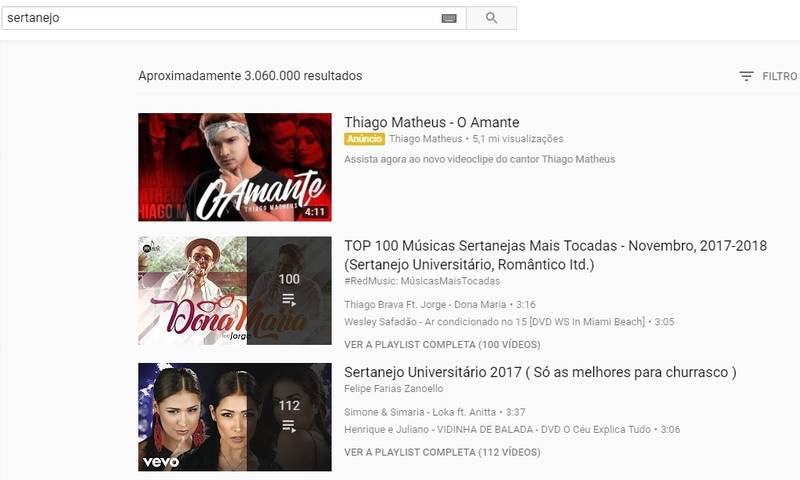Visit the Thiago Matheus channel link
This screenshot has height=480, width=800.
click(x=426, y=139)
